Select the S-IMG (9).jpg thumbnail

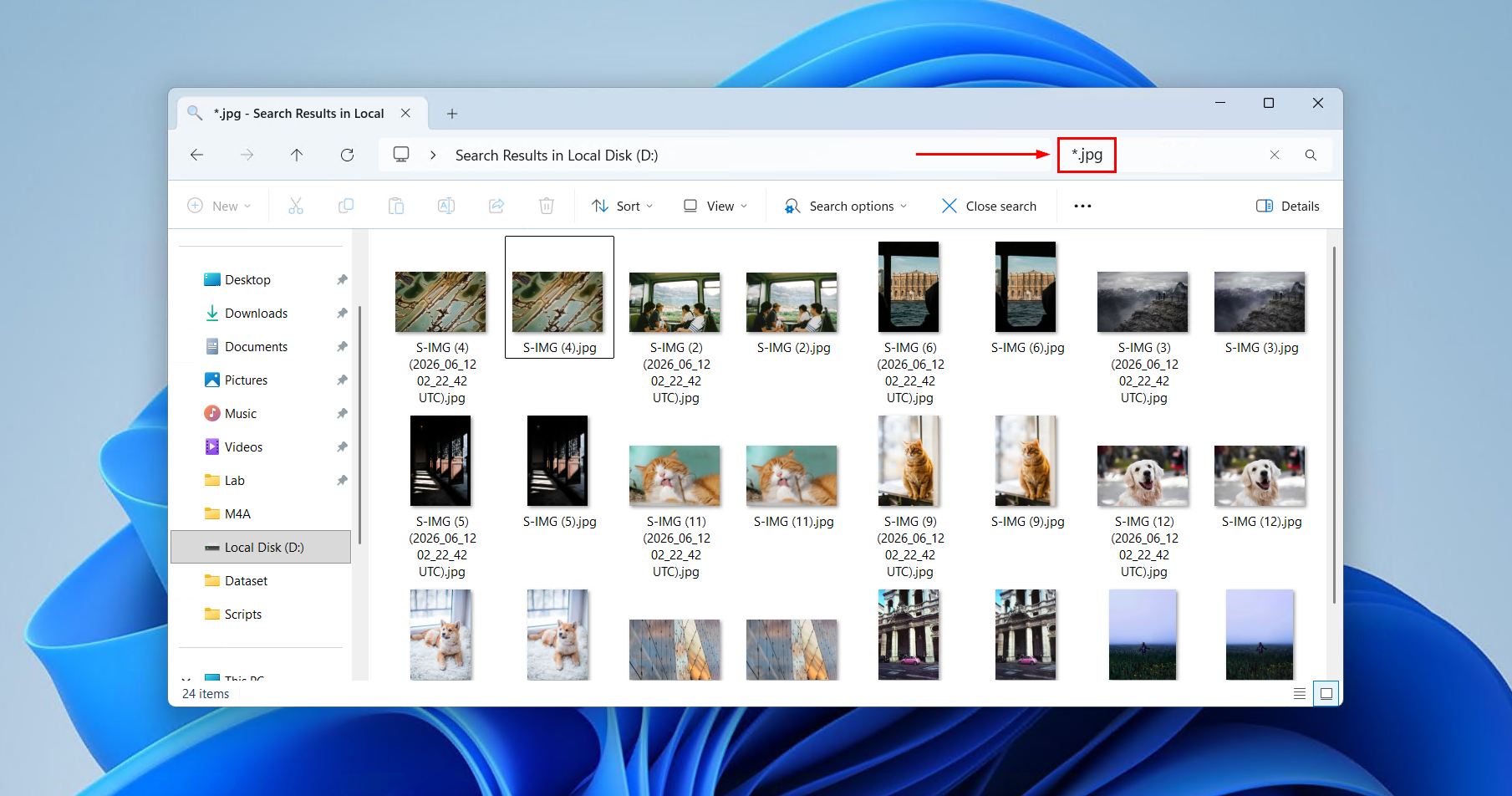coord(1027,472)
